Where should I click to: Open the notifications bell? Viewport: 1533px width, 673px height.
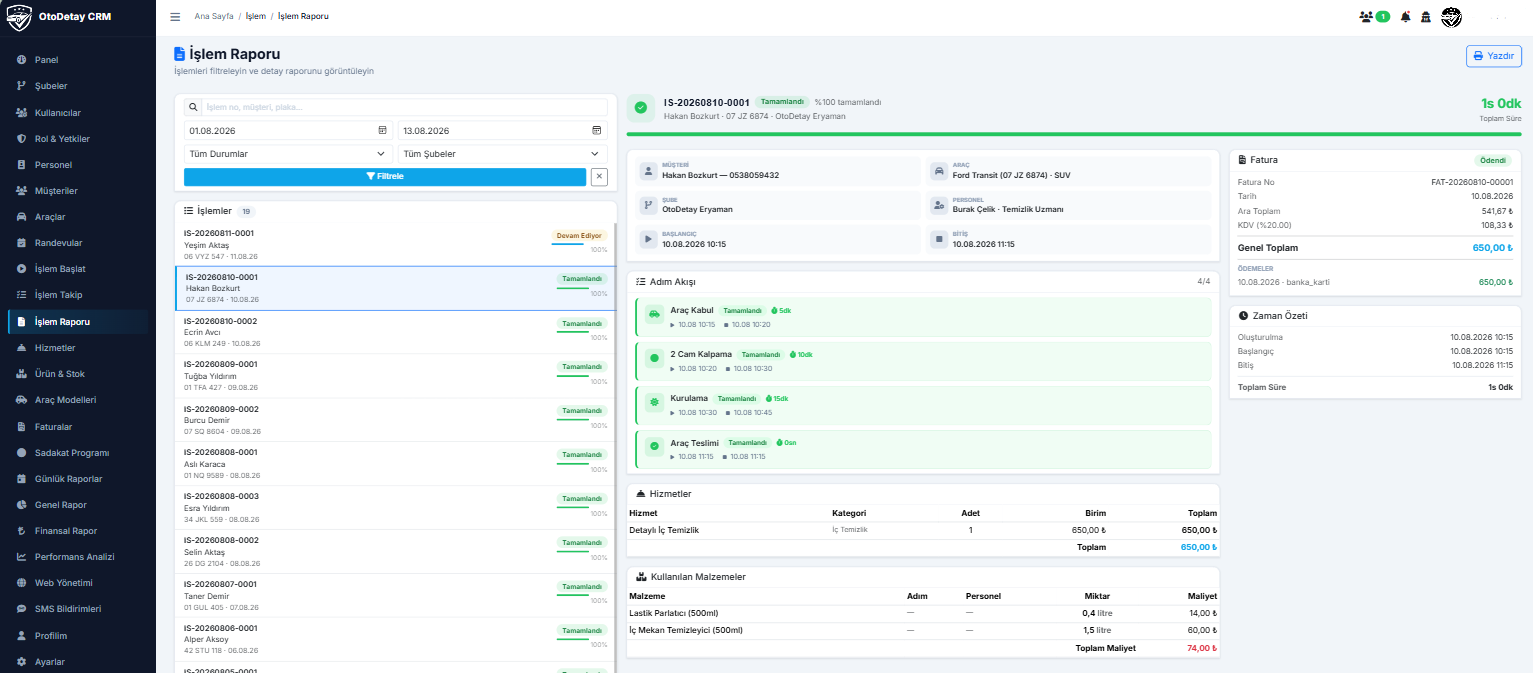1406,17
